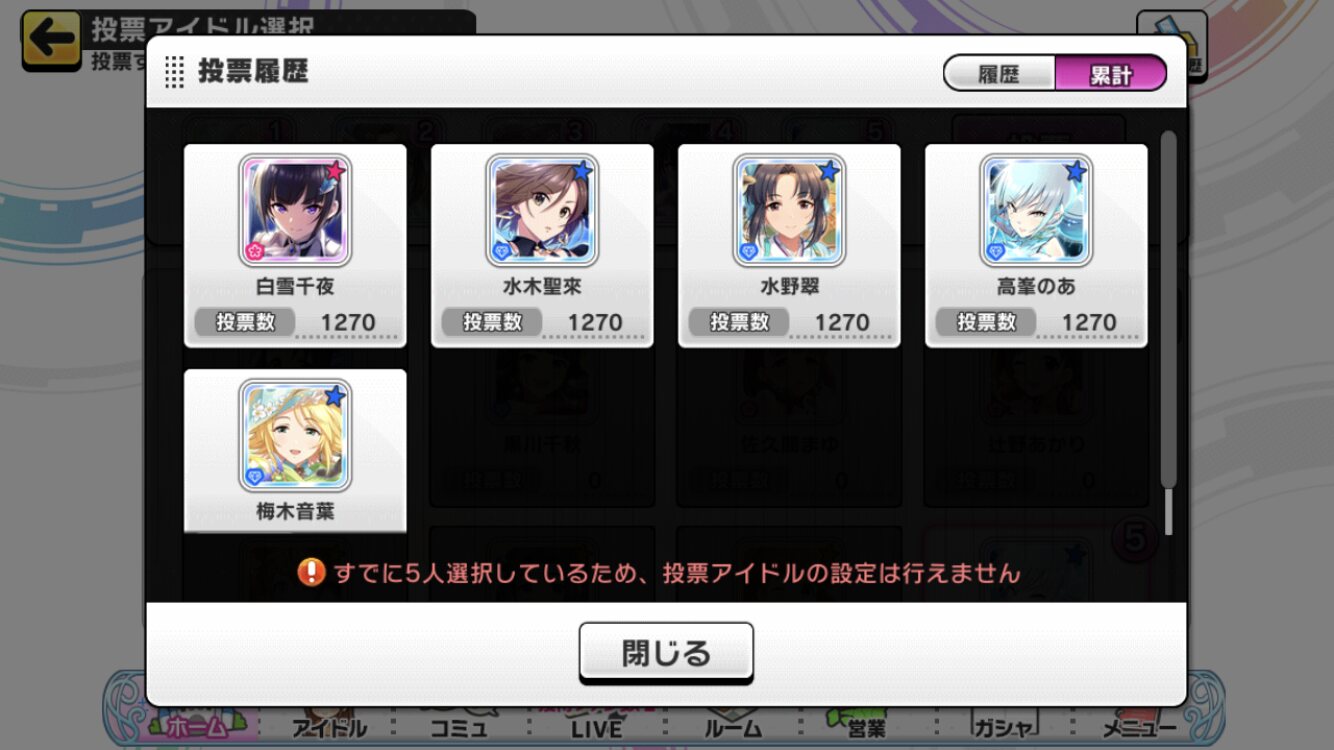This screenshot has width=1334, height=750.
Task: Click the vote history list scrollbar
Action: 1167,333
